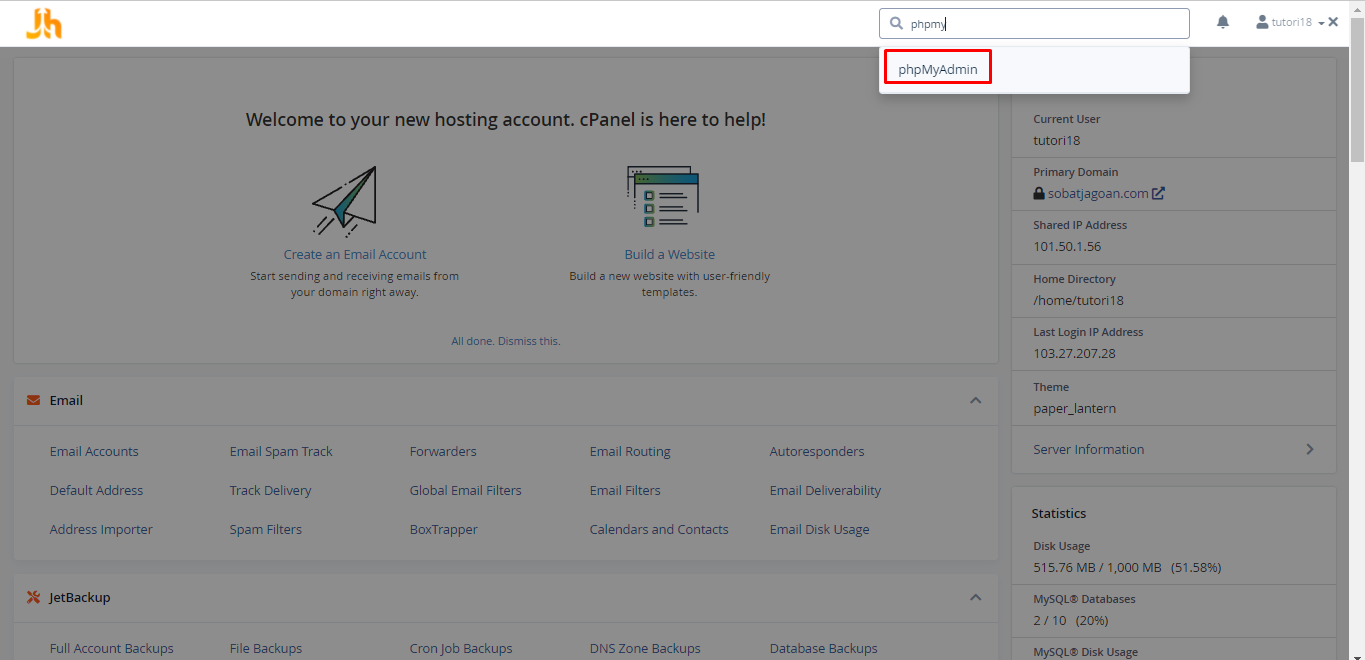Viewport: 1365px width, 660px height.
Task: Open Track Delivery
Action: click(x=270, y=490)
